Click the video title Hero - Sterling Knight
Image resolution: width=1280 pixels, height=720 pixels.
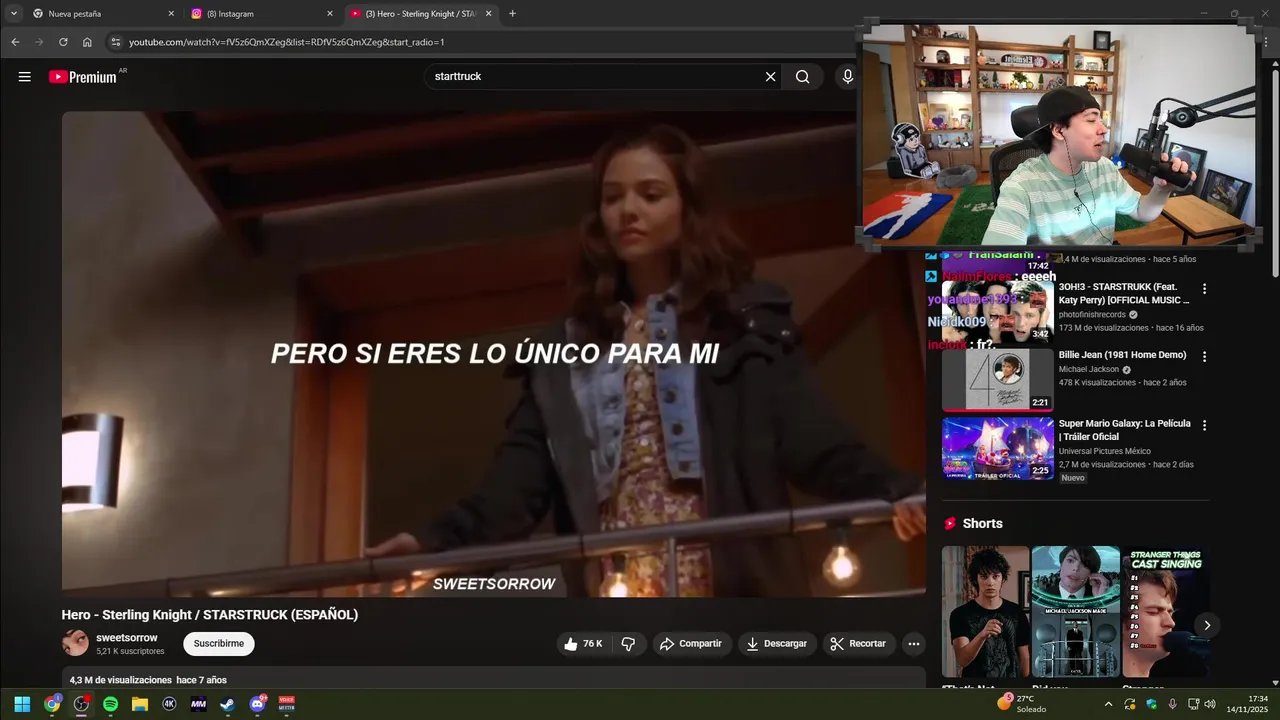point(210,615)
